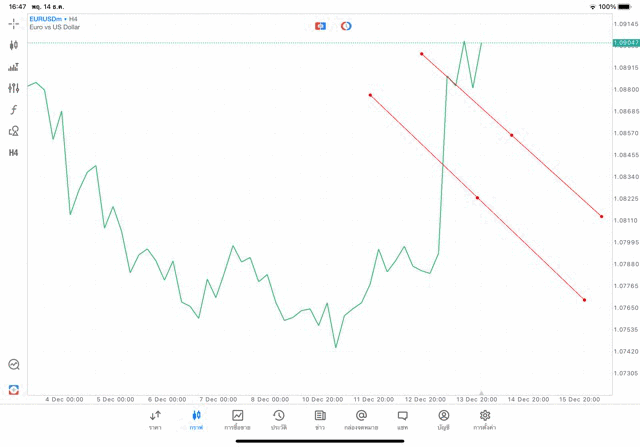Open the กล่องจดหมาย (Mailbox) tab
The height and width of the screenshot is (447, 640).
[361, 420]
